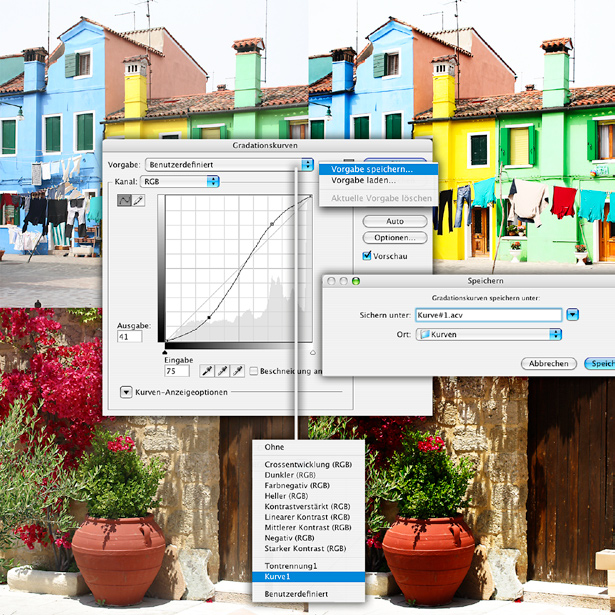The height and width of the screenshot is (615, 615).
Task: Open the Vorgabe preset dropdown
Action: [x=229, y=164]
